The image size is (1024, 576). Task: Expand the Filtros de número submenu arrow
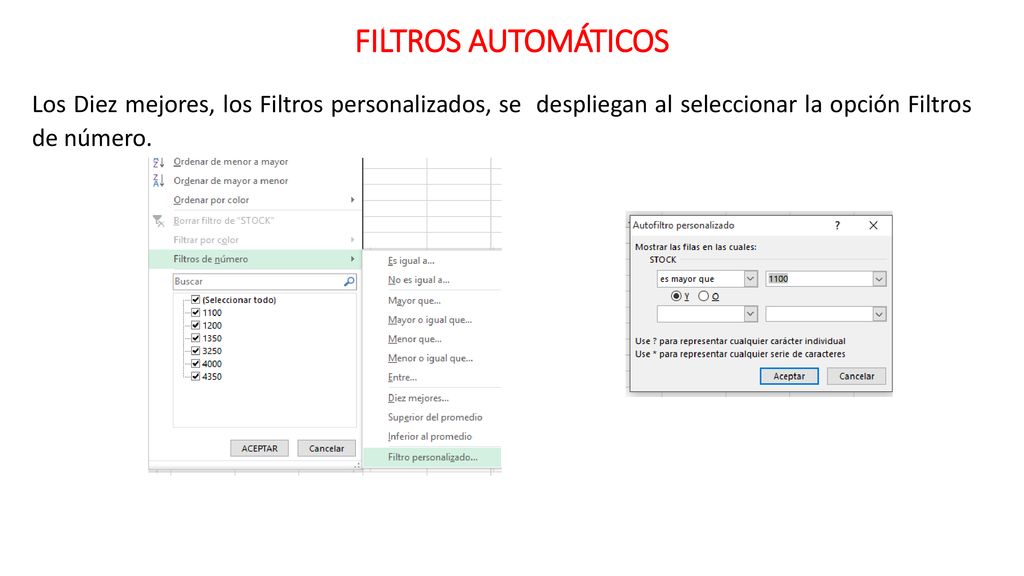coord(353,259)
